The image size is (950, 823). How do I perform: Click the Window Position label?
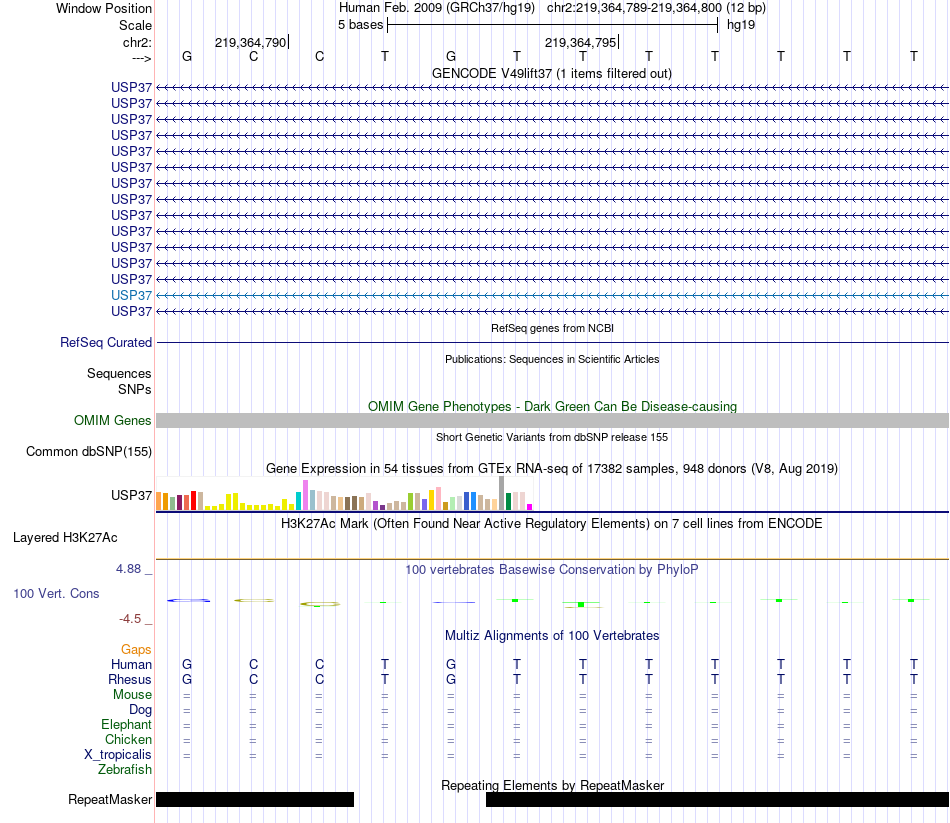click(104, 8)
